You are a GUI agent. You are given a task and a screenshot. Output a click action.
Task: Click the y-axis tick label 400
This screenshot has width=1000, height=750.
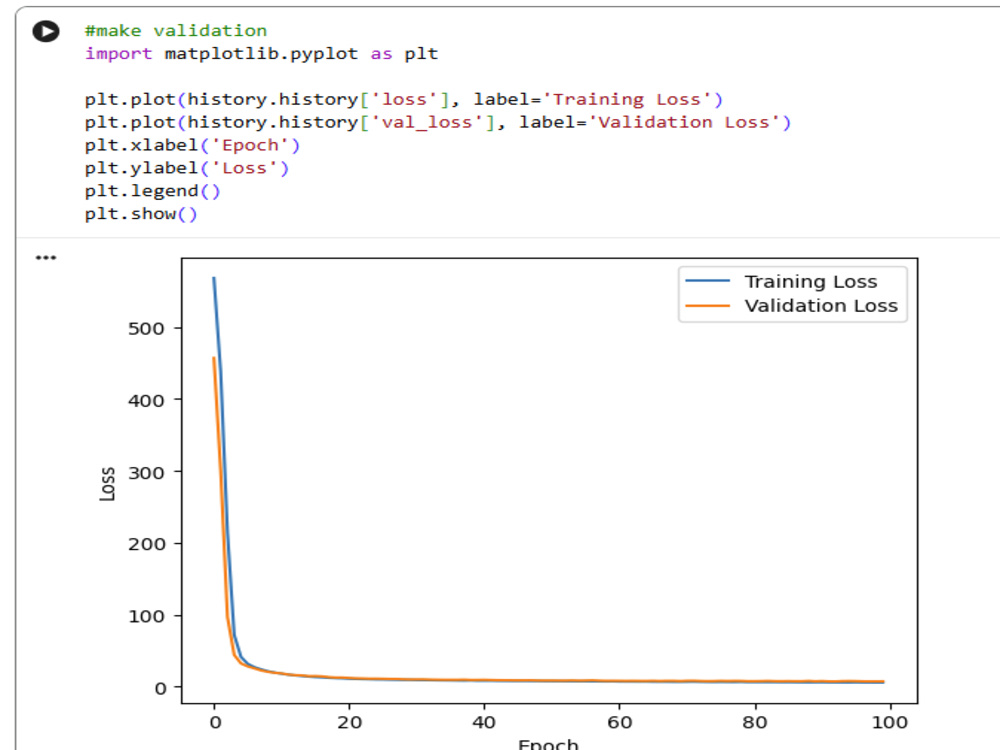click(x=146, y=401)
